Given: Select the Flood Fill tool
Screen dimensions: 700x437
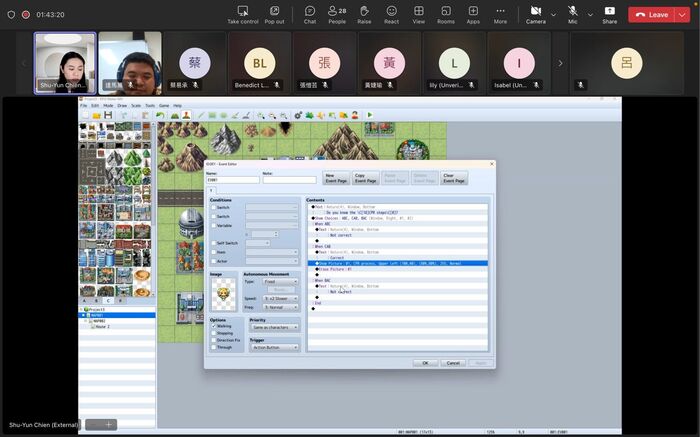Looking at the screenshot, I should (235, 115).
